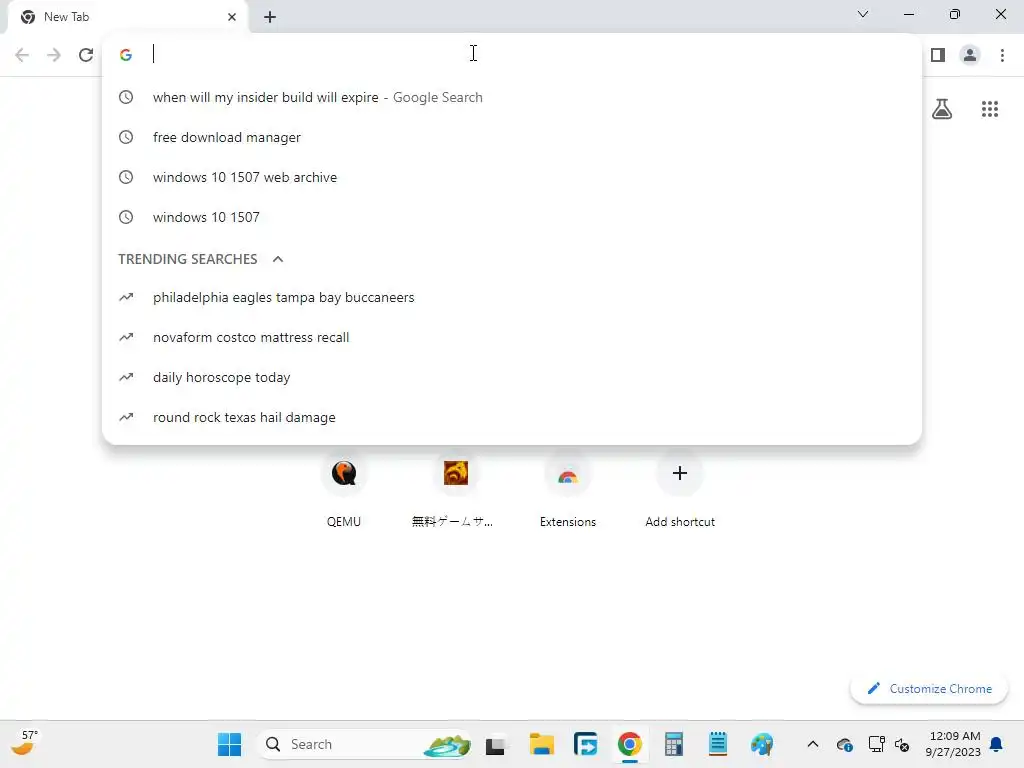Open Customize Chrome panel
The image size is (1024, 768).
tap(929, 689)
